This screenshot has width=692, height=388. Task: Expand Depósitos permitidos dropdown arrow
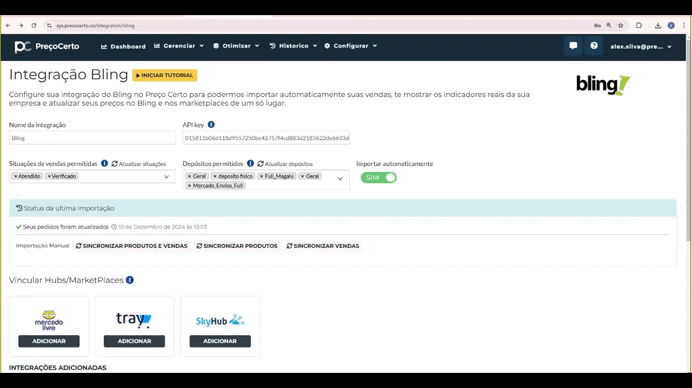point(340,179)
